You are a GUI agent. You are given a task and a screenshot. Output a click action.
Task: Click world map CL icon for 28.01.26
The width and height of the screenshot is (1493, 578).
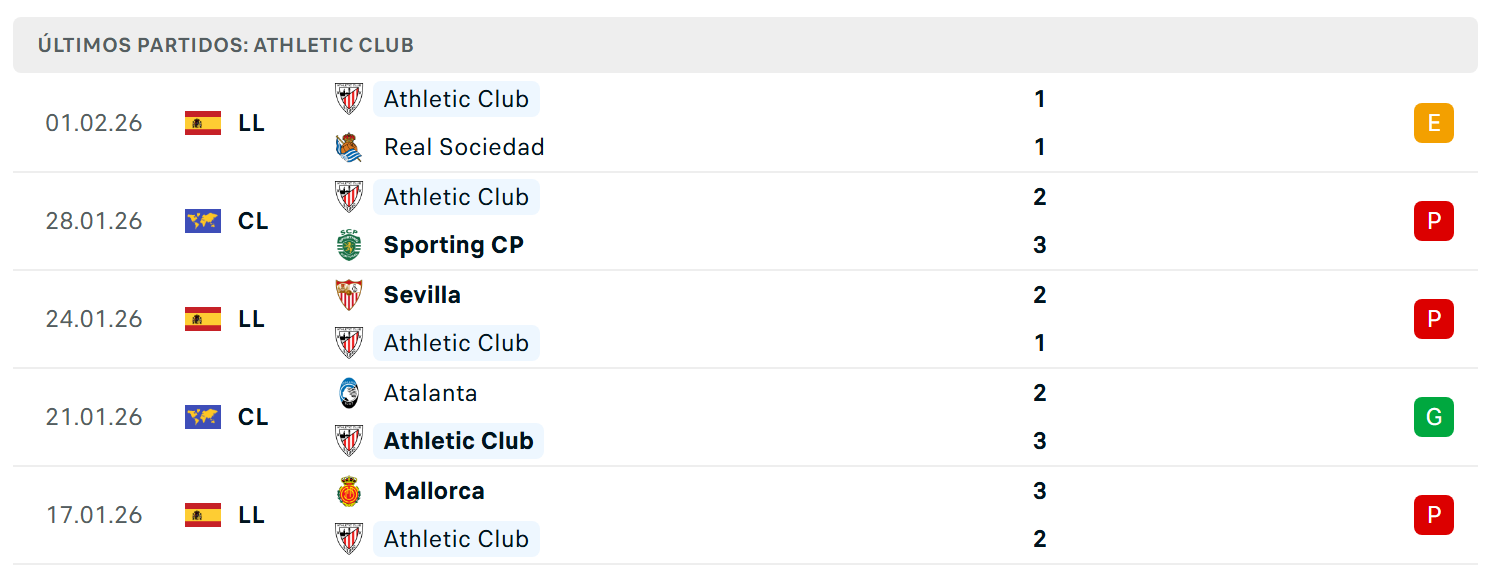click(x=203, y=221)
